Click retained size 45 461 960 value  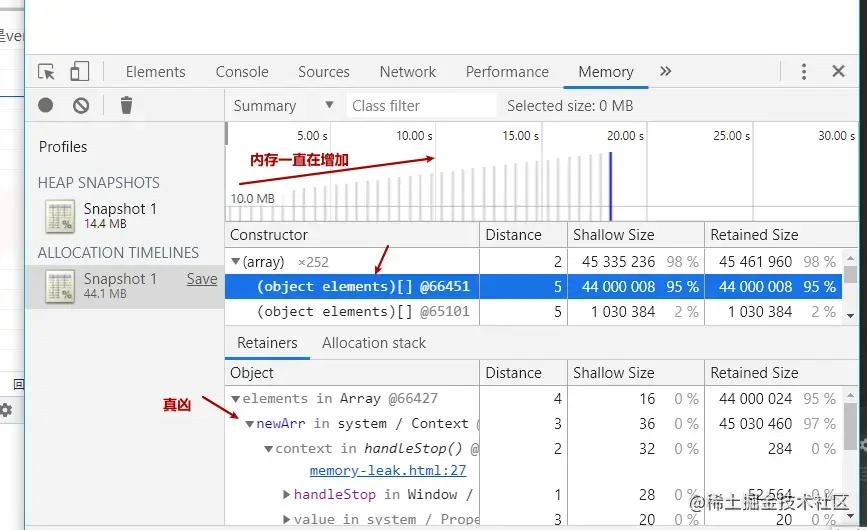[755, 261]
